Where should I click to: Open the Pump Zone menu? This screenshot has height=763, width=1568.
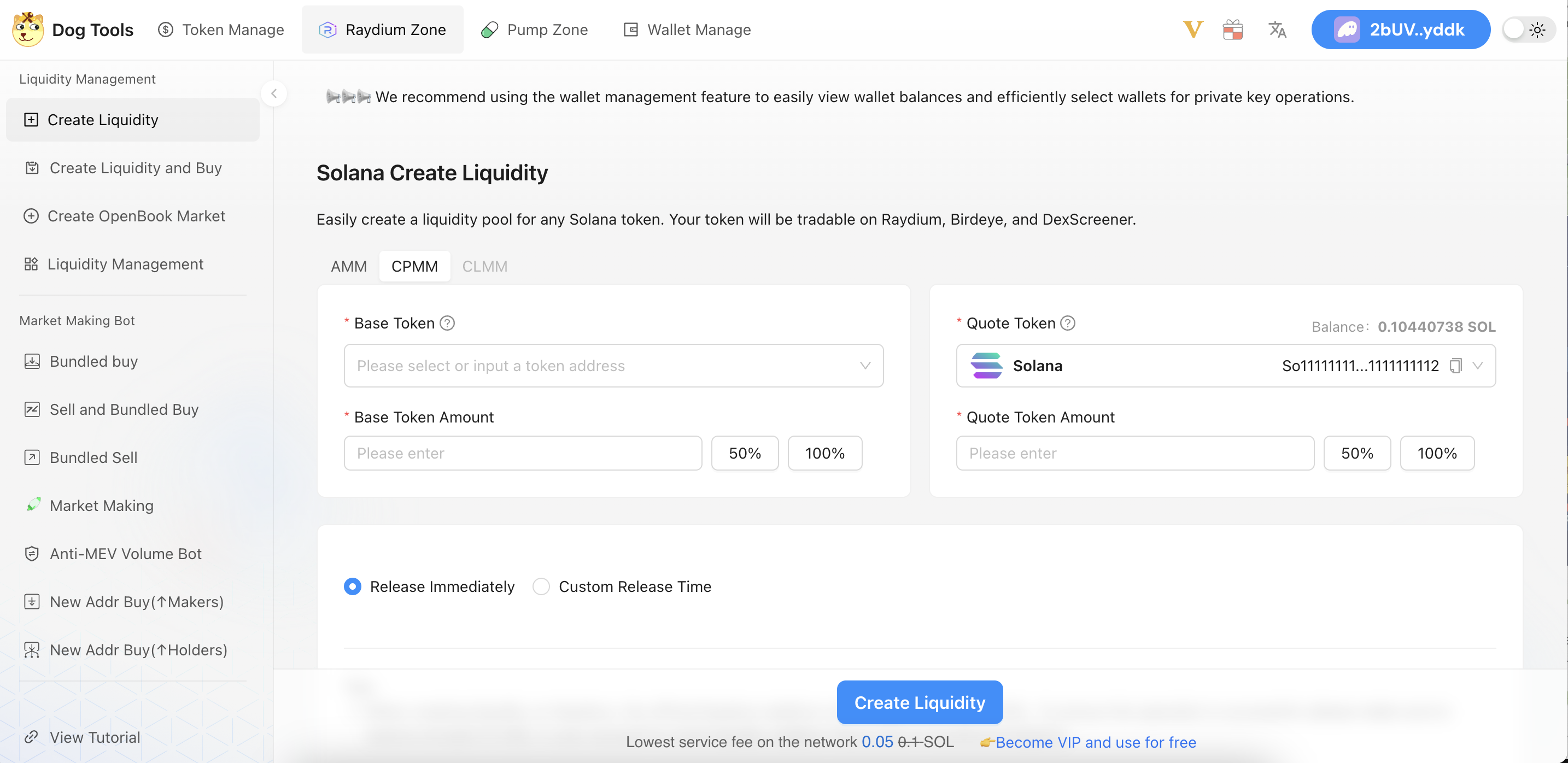pyautogui.click(x=535, y=29)
